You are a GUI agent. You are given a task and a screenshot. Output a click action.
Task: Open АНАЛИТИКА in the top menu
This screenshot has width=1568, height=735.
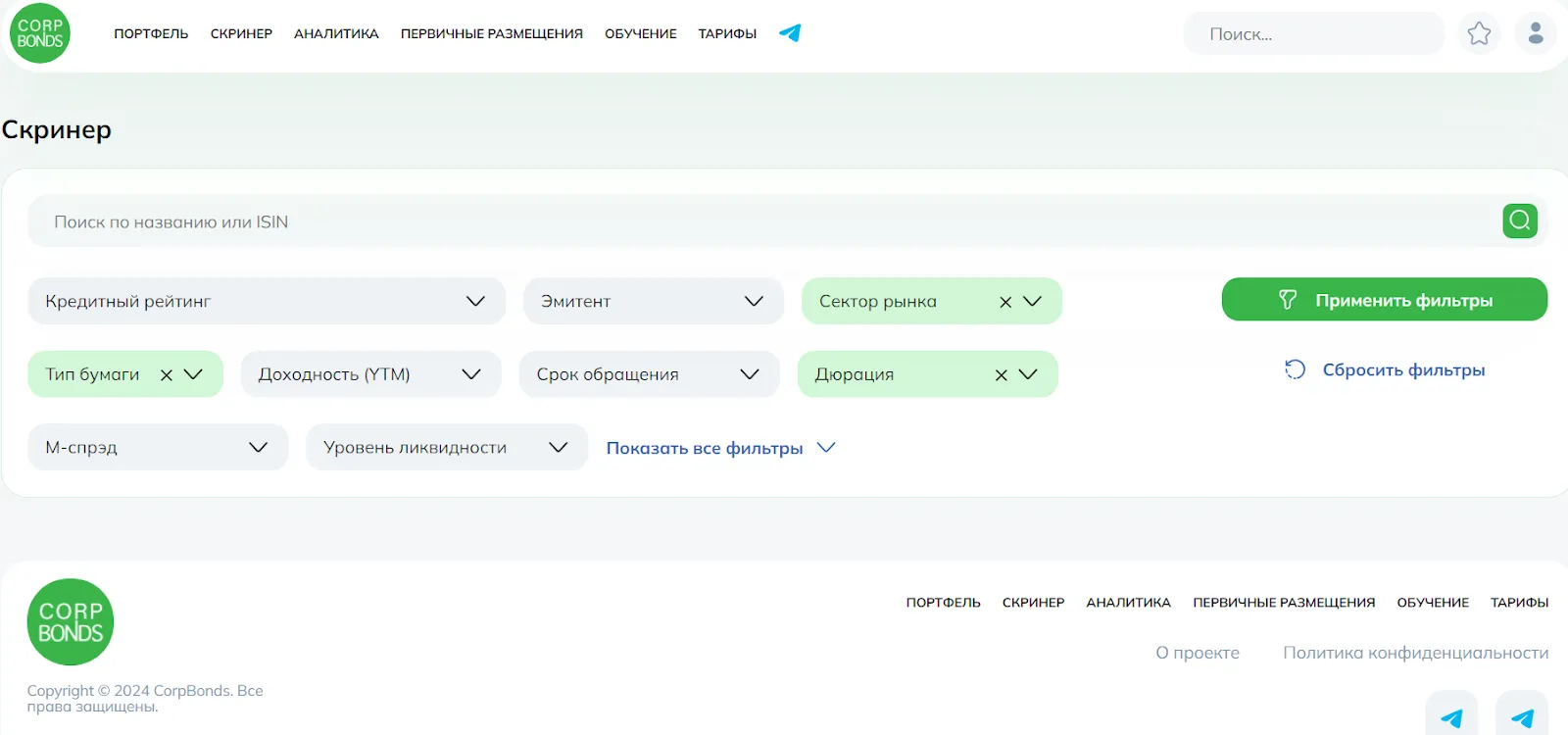(x=336, y=33)
